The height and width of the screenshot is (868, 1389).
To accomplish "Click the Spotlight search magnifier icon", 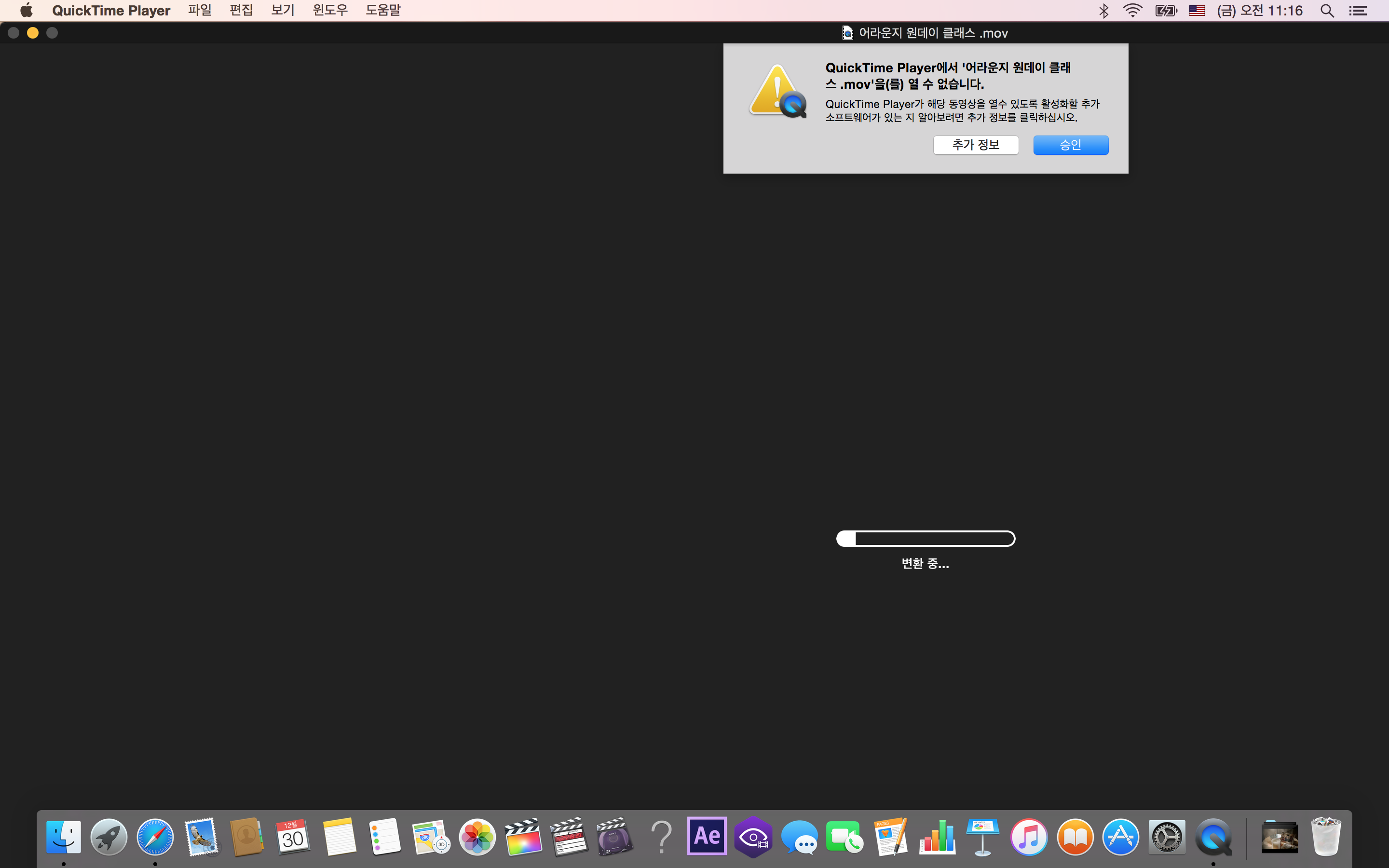I will 1327,10.
